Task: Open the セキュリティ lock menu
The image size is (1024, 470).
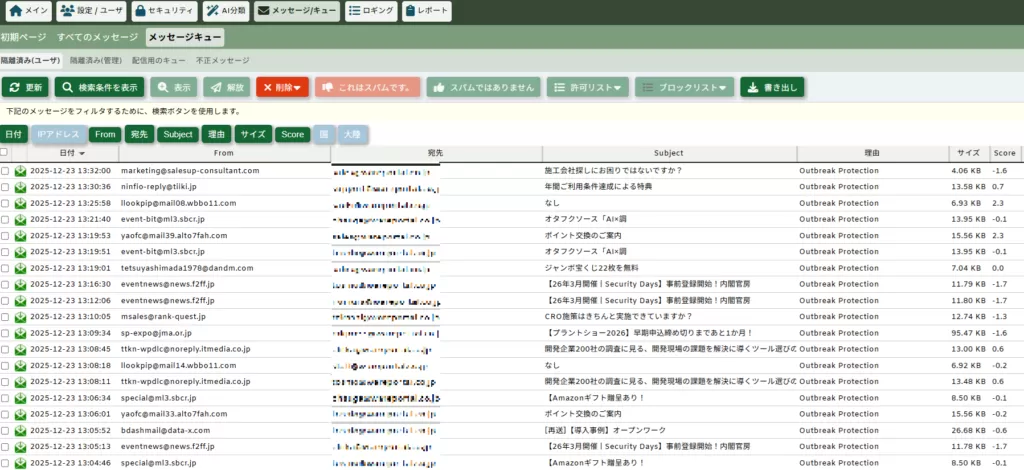Action: pyautogui.click(x=164, y=12)
